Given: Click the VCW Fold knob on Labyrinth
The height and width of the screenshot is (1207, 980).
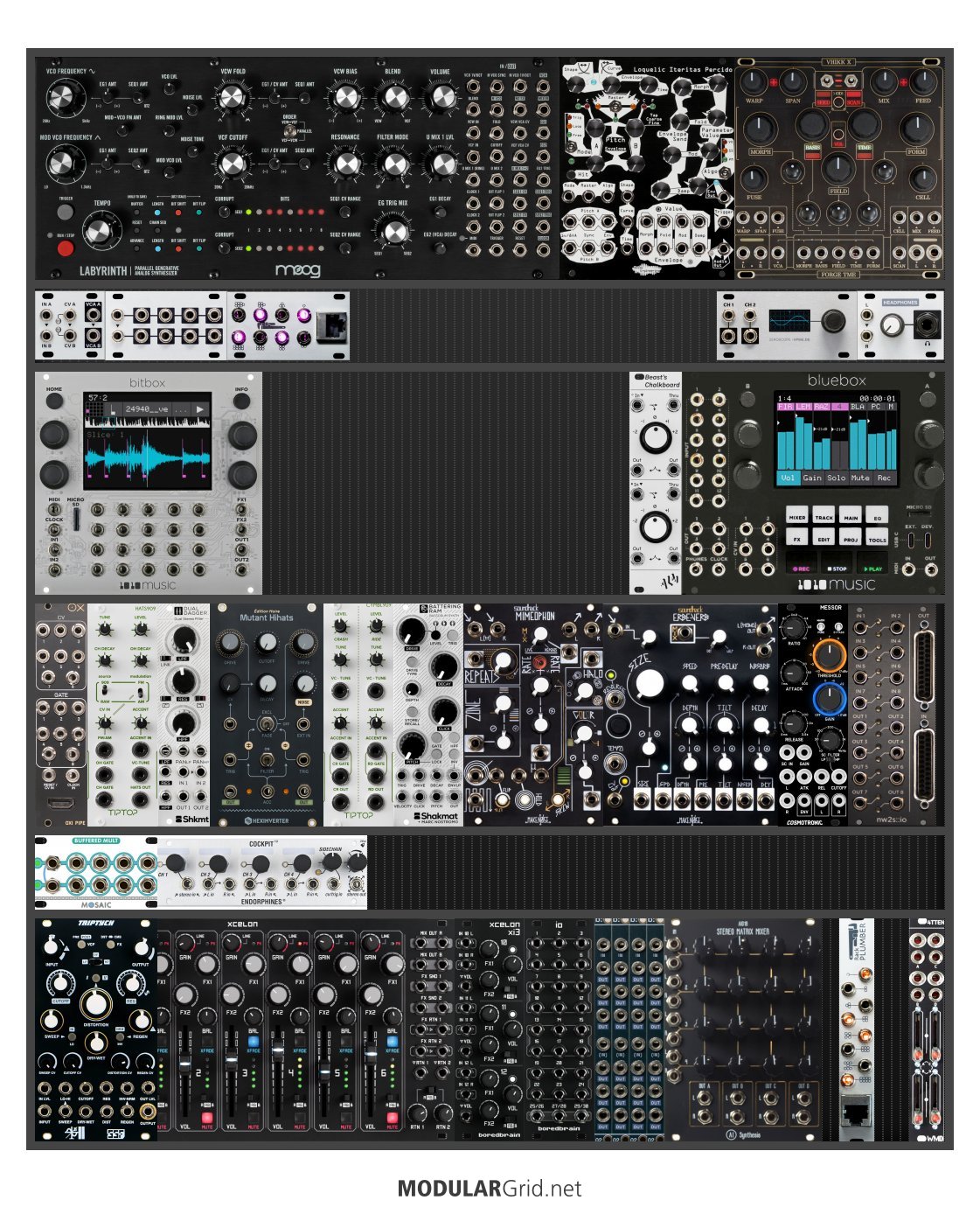Looking at the screenshot, I should (233, 95).
